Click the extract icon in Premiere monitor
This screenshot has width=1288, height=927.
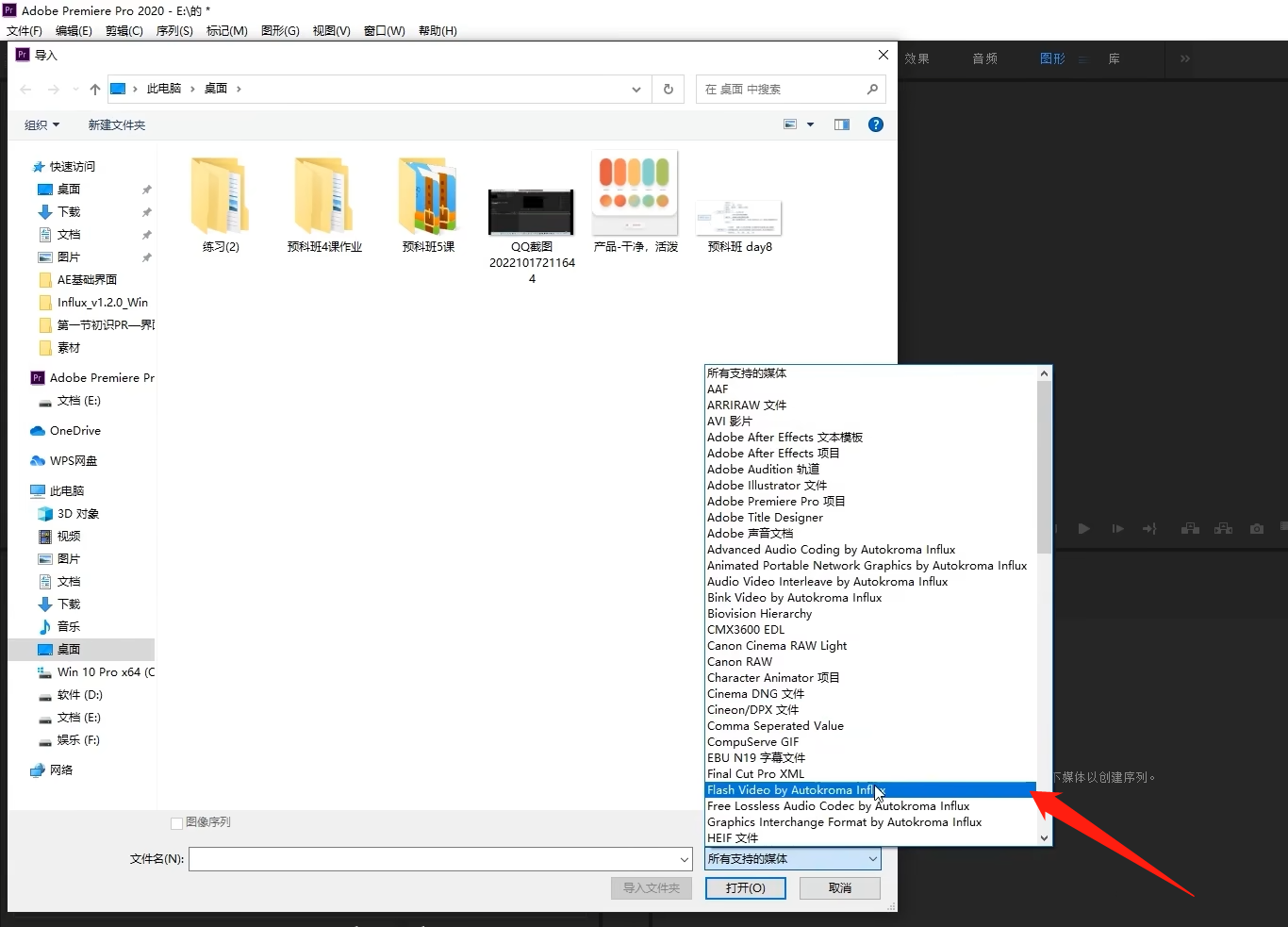coord(1223,529)
